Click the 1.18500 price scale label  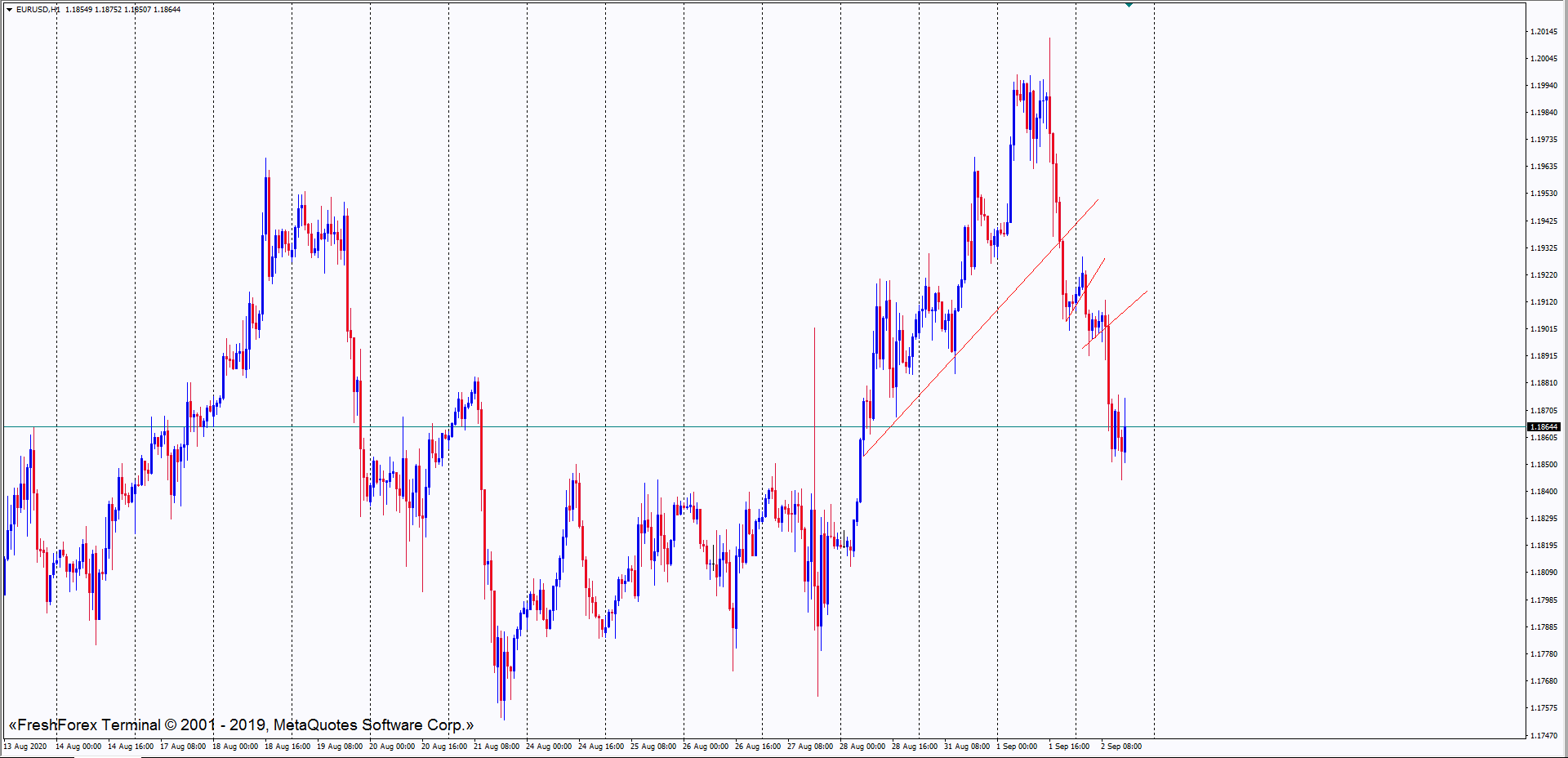pyautogui.click(x=1543, y=465)
